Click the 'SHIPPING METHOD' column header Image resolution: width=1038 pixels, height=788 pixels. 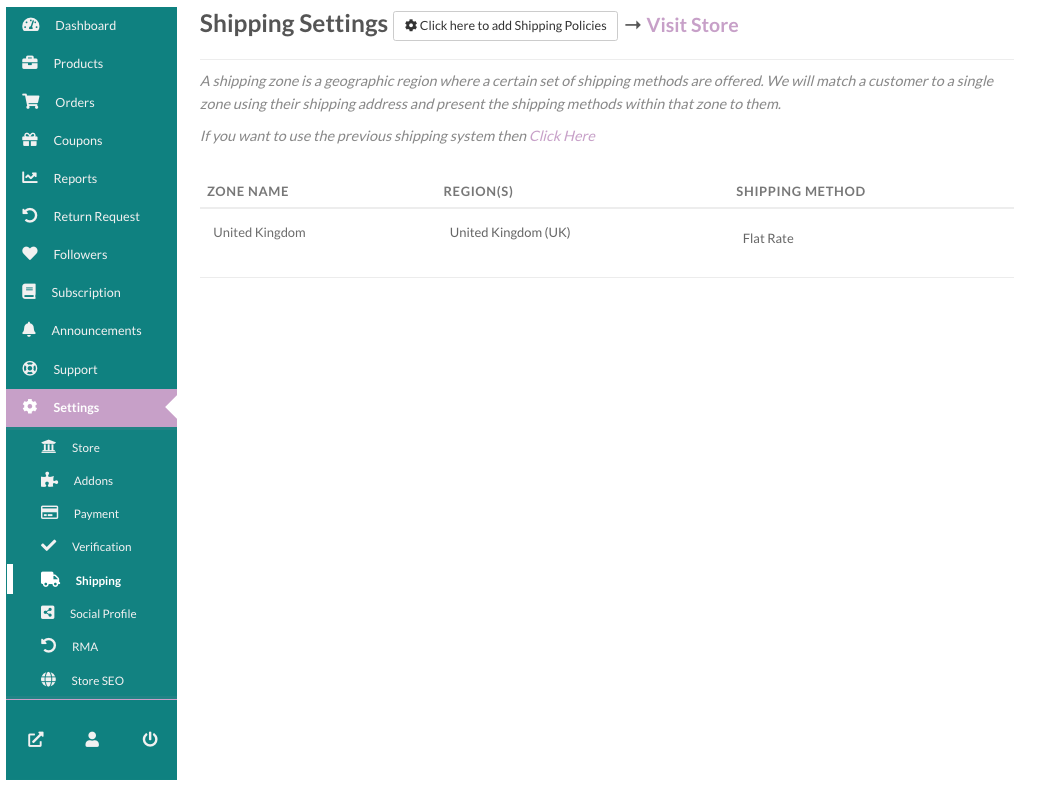coord(800,191)
